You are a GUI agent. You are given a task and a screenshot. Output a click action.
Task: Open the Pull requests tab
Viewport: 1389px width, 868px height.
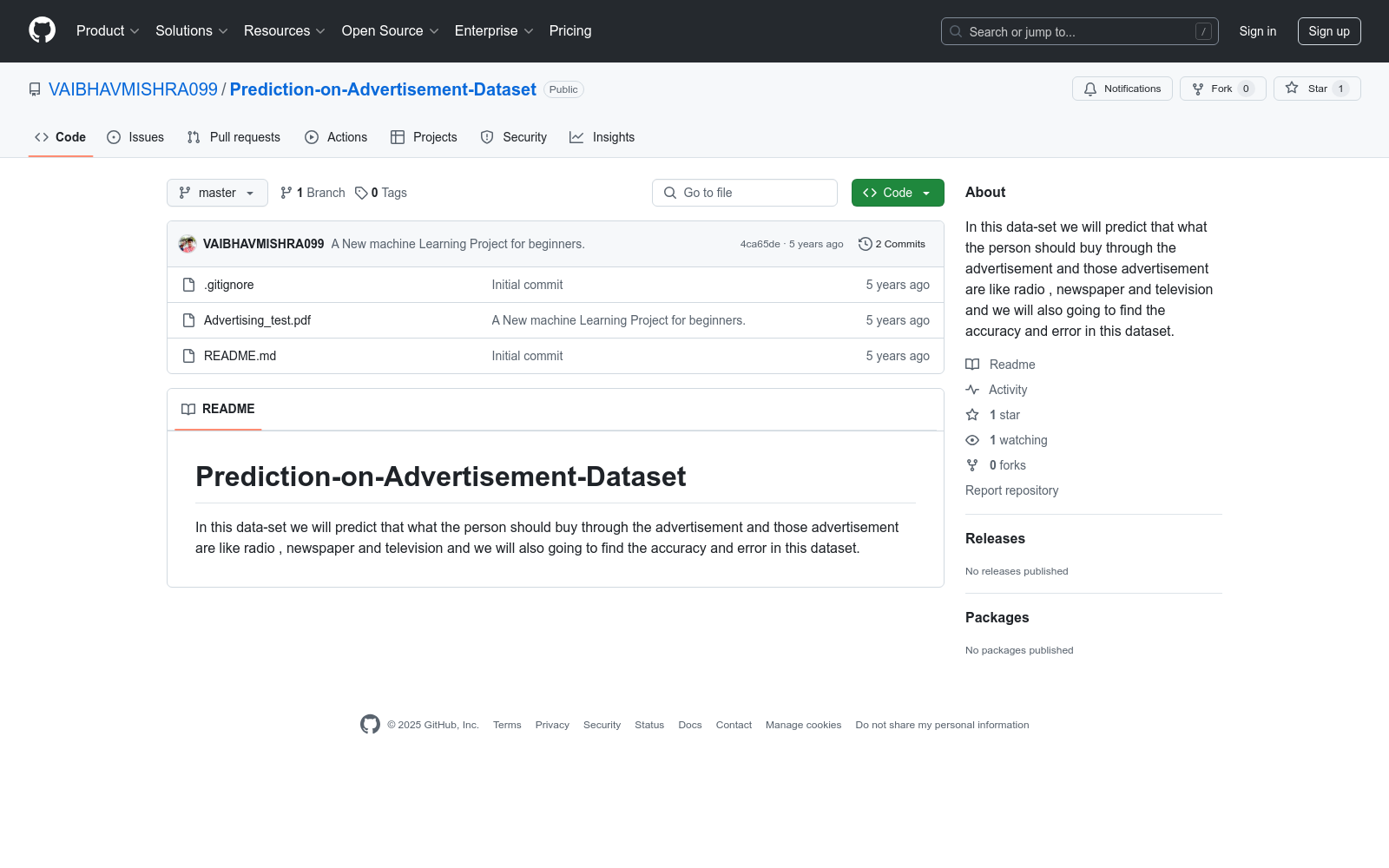pos(234,137)
